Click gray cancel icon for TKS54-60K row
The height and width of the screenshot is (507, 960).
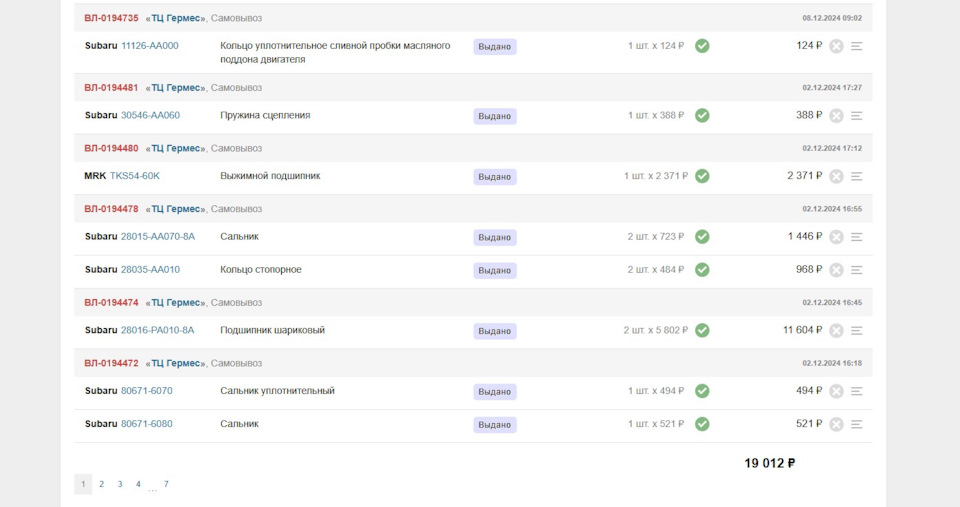point(836,176)
